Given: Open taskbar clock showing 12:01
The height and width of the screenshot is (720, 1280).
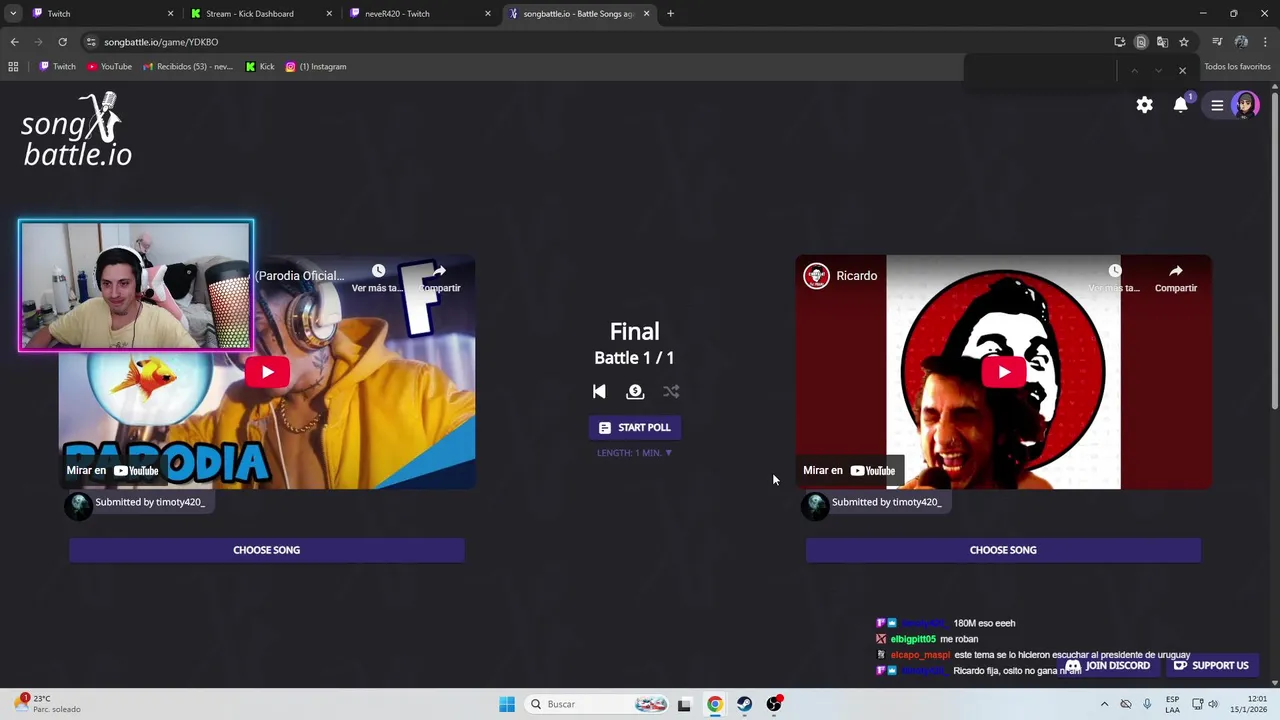Looking at the screenshot, I should click(x=1250, y=704).
